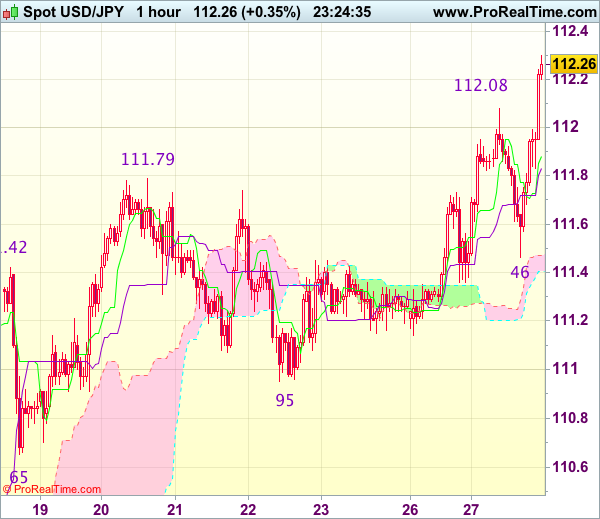Click the 111 price axis label
Image resolution: width=600 pixels, height=519 pixels.
pyautogui.click(x=565, y=369)
